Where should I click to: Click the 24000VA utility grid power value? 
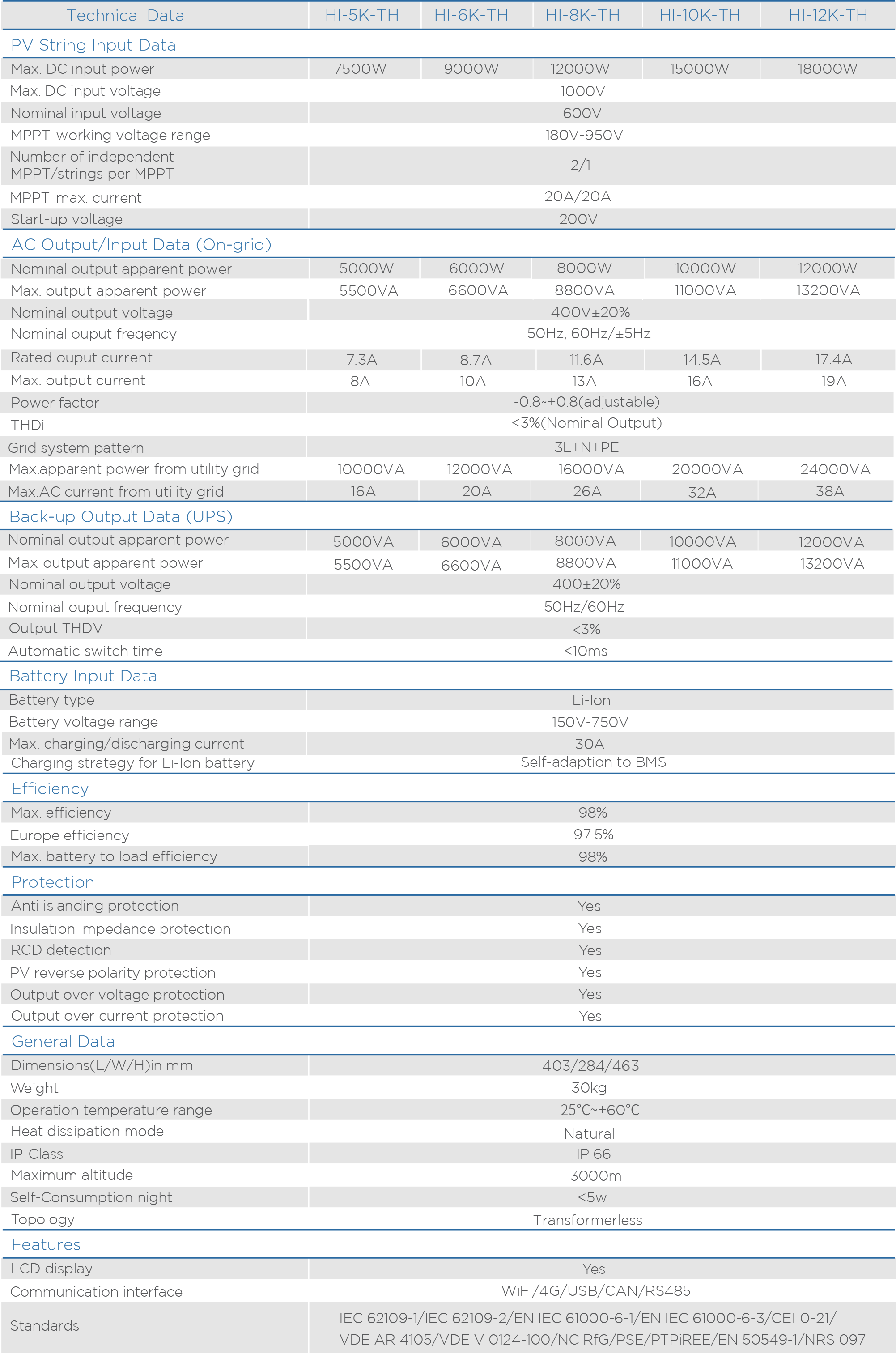(x=835, y=469)
